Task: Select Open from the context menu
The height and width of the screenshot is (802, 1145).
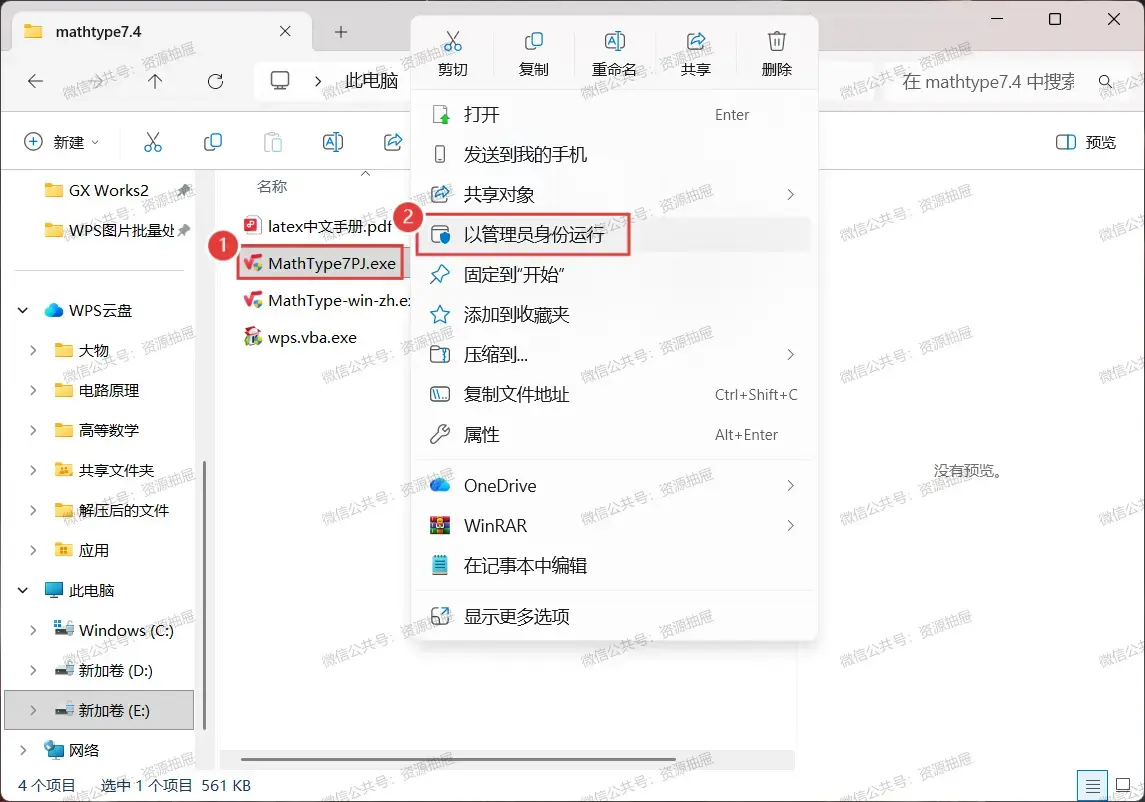Action: (x=614, y=115)
